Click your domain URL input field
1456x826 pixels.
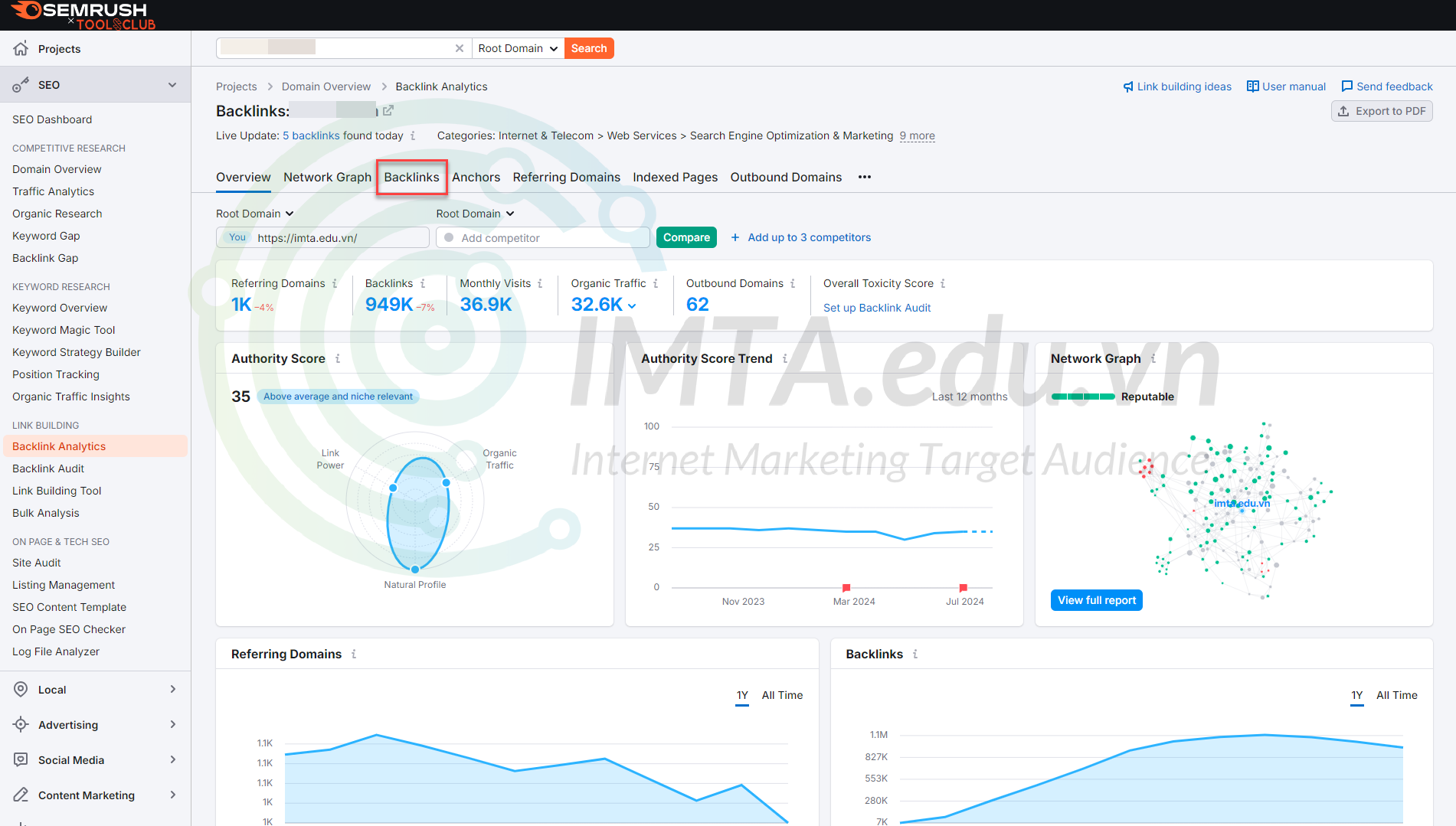322,237
